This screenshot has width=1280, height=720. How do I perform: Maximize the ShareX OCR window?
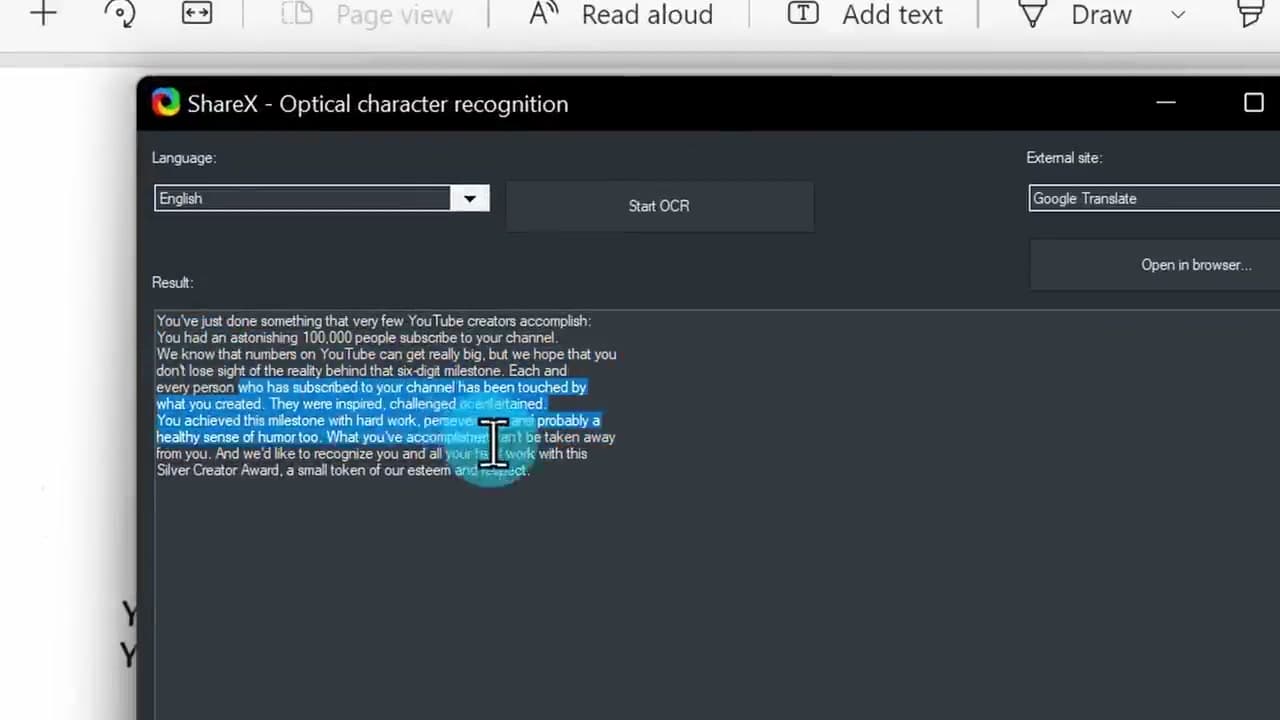1253,103
